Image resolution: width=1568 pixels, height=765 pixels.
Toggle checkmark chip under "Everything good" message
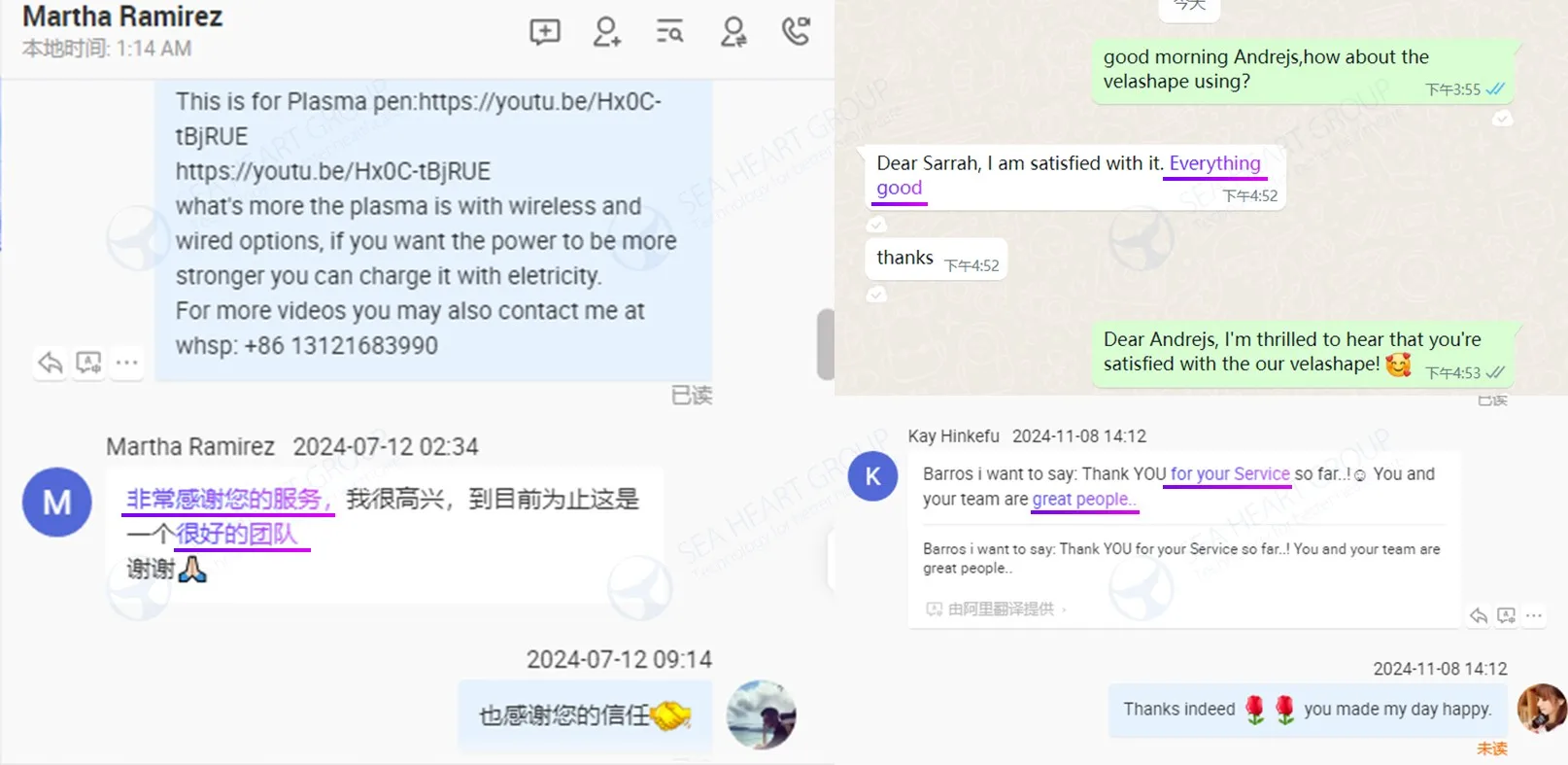tap(876, 225)
